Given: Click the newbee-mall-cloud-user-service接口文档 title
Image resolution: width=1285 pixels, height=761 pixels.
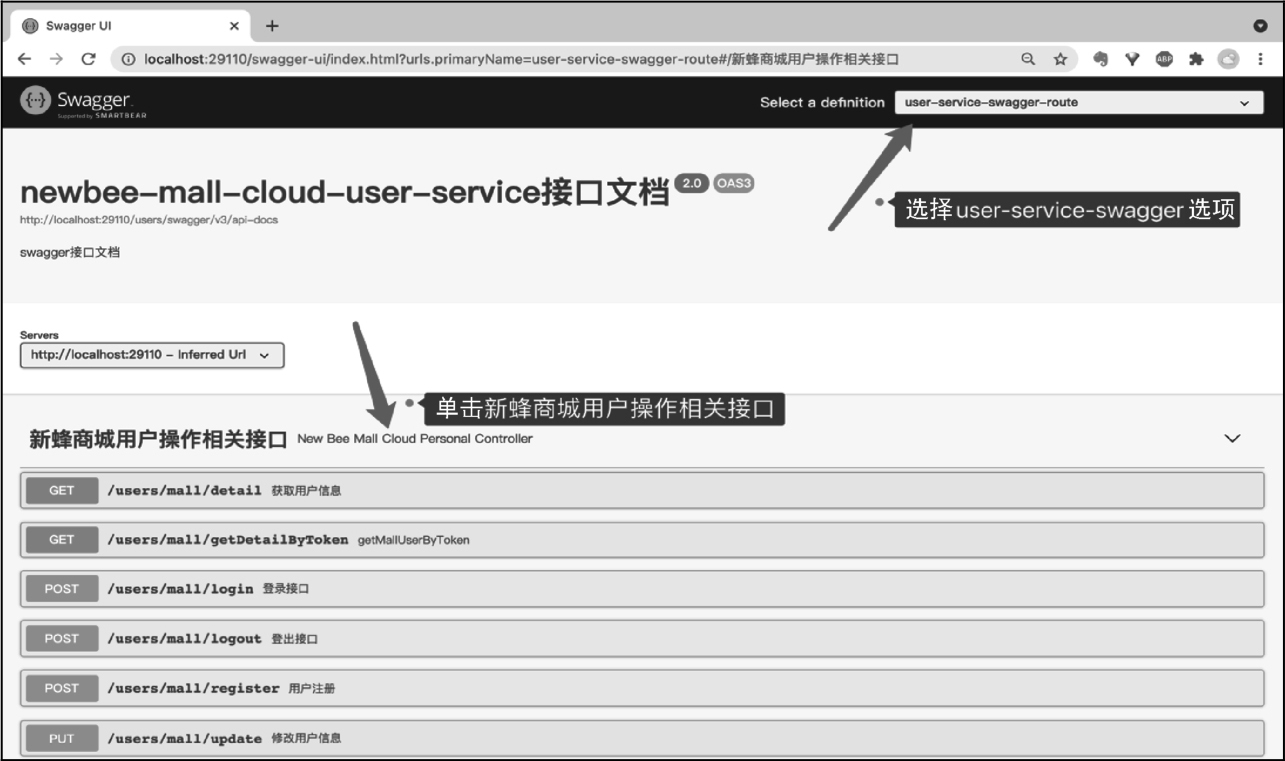Looking at the screenshot, I should (x=344, y=191).
